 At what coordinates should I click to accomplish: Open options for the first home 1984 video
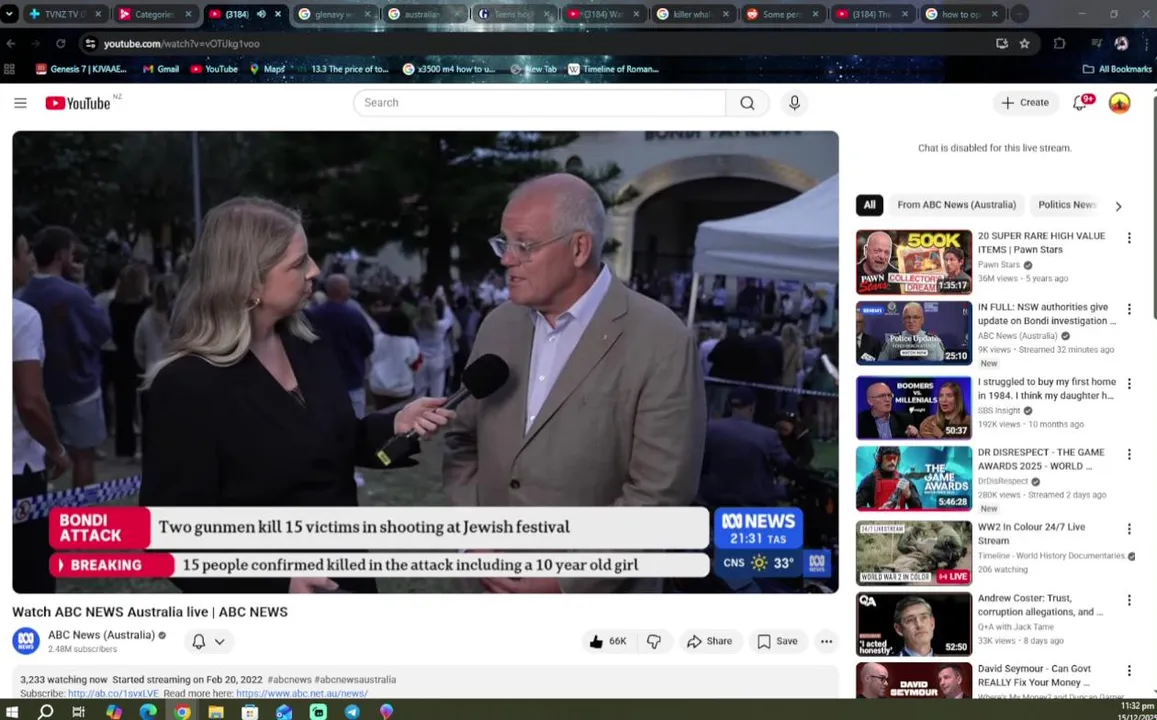pos(1128,384)
